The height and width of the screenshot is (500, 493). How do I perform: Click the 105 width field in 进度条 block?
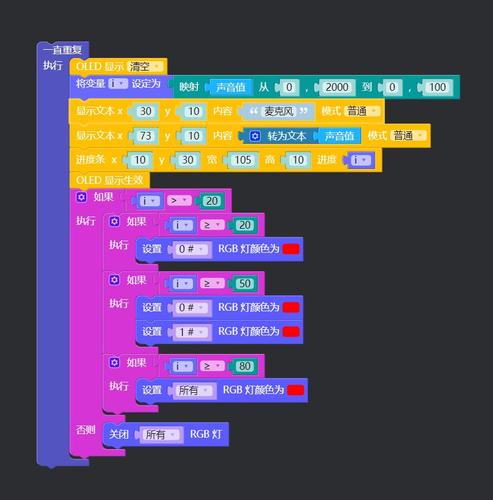243,160
